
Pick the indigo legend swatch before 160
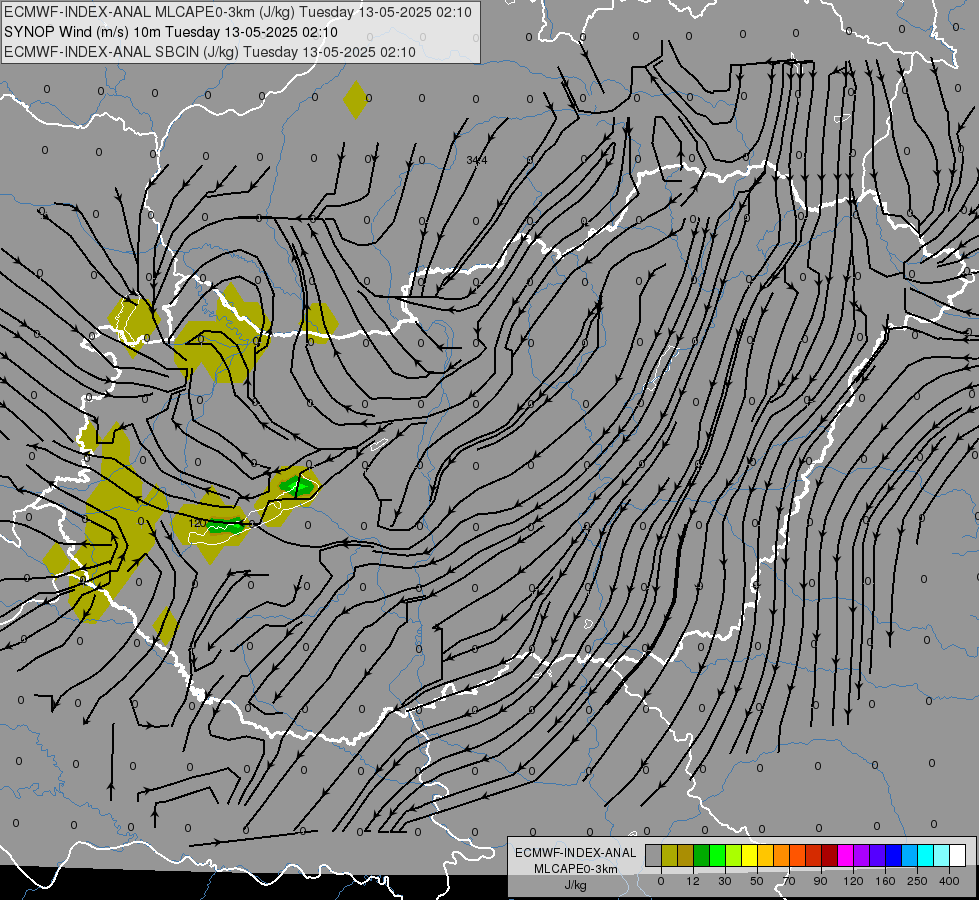878,855
